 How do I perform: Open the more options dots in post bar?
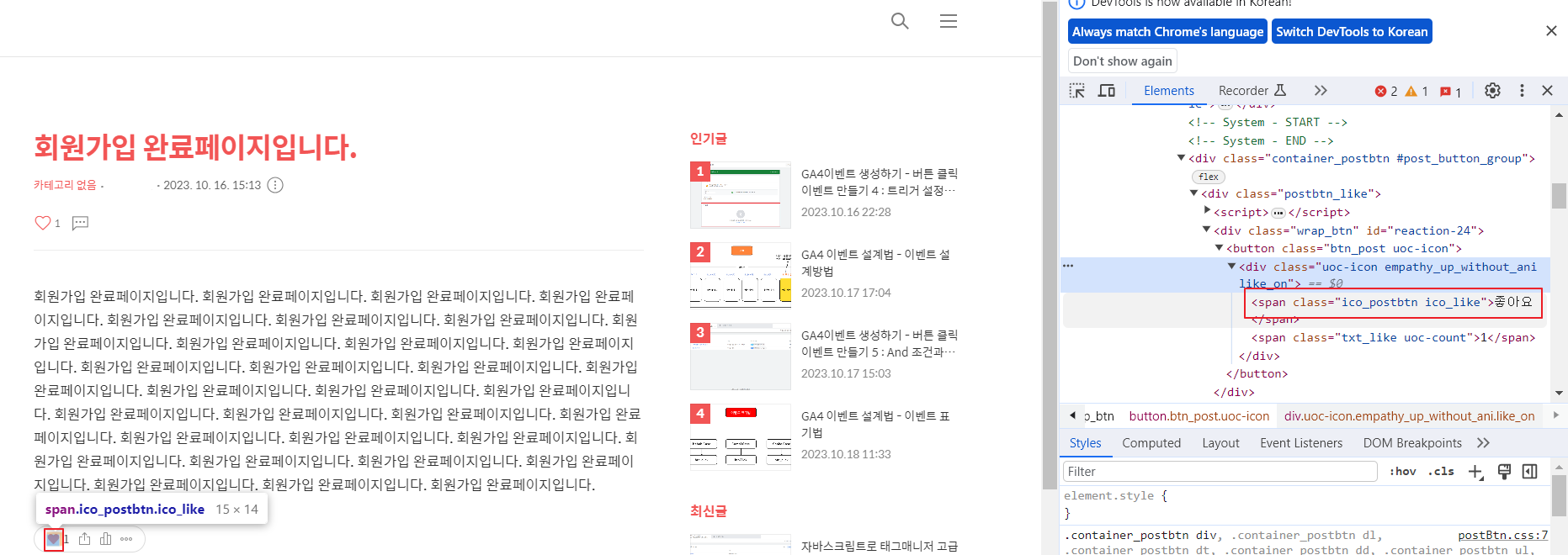(126, 539)
